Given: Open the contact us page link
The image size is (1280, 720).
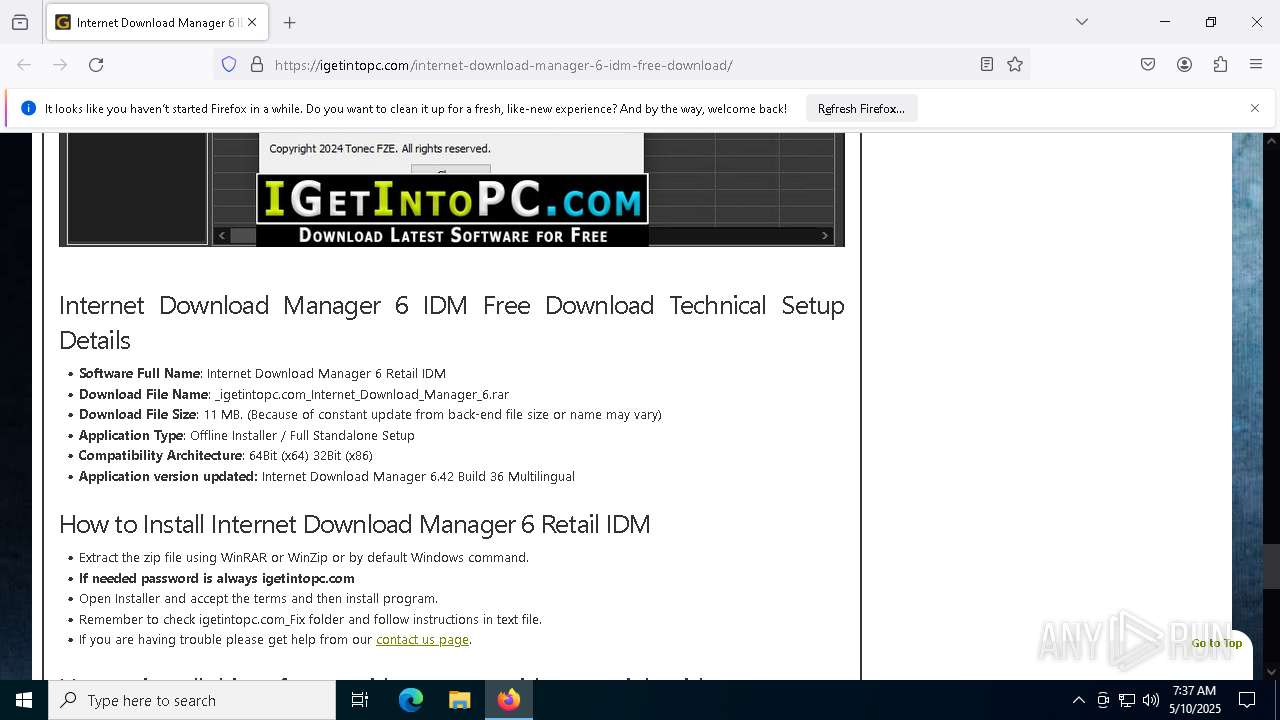Looking at the screenshot, I should pyautogui.click(x=422, y=640).
